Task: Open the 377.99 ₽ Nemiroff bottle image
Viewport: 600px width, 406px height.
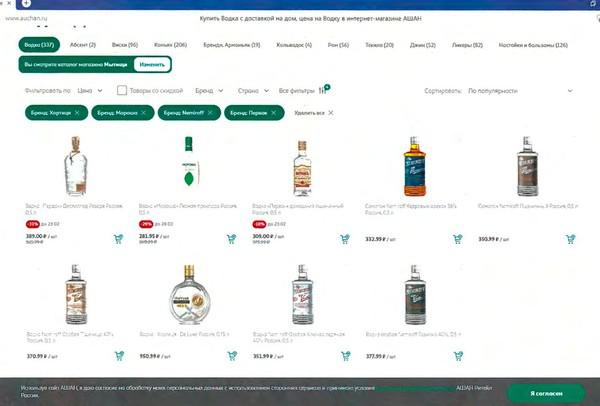Action: [x=415, y=294]
